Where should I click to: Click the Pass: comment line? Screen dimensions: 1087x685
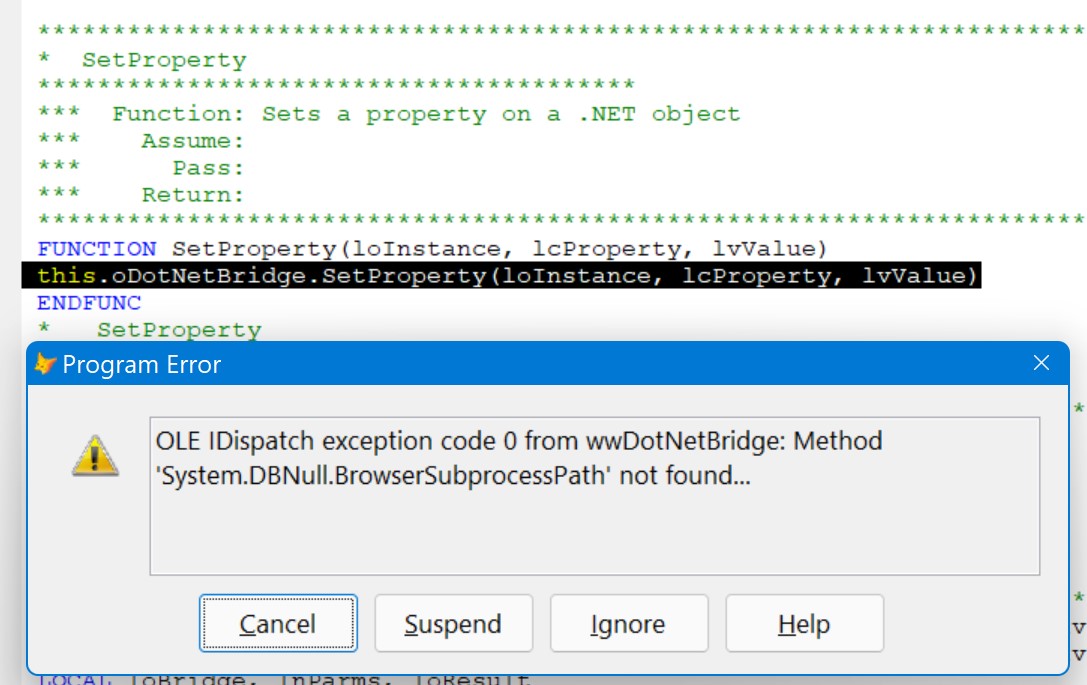160,167
